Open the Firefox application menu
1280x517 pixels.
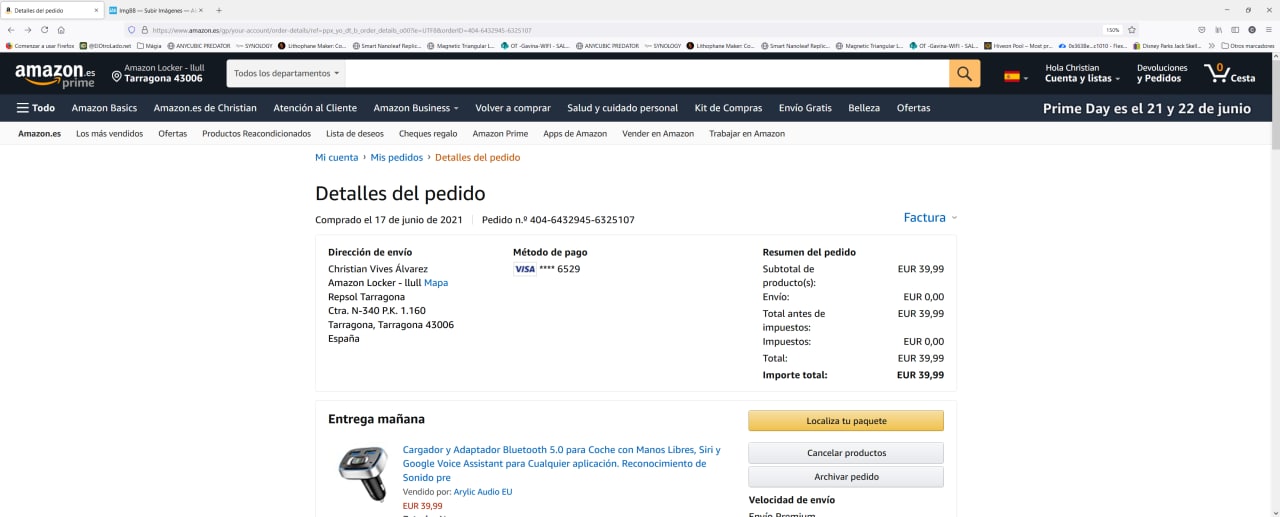point(1269,30)
